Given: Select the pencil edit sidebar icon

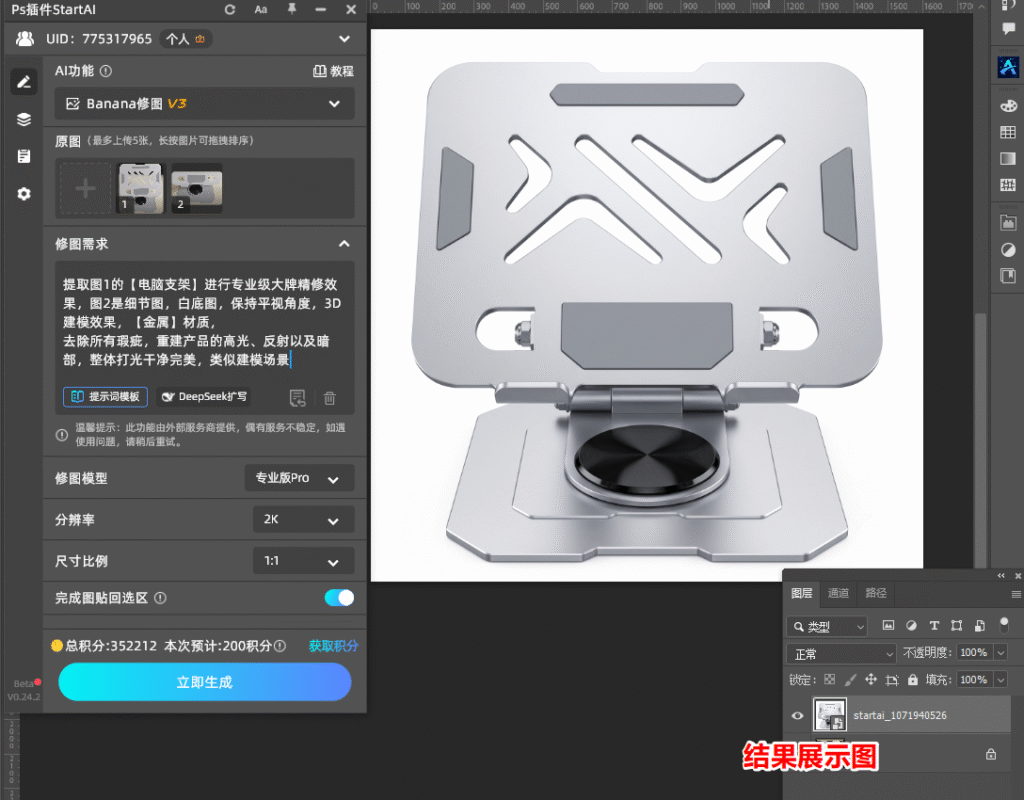Looking at the screenshot, I should tap(24, 82).
